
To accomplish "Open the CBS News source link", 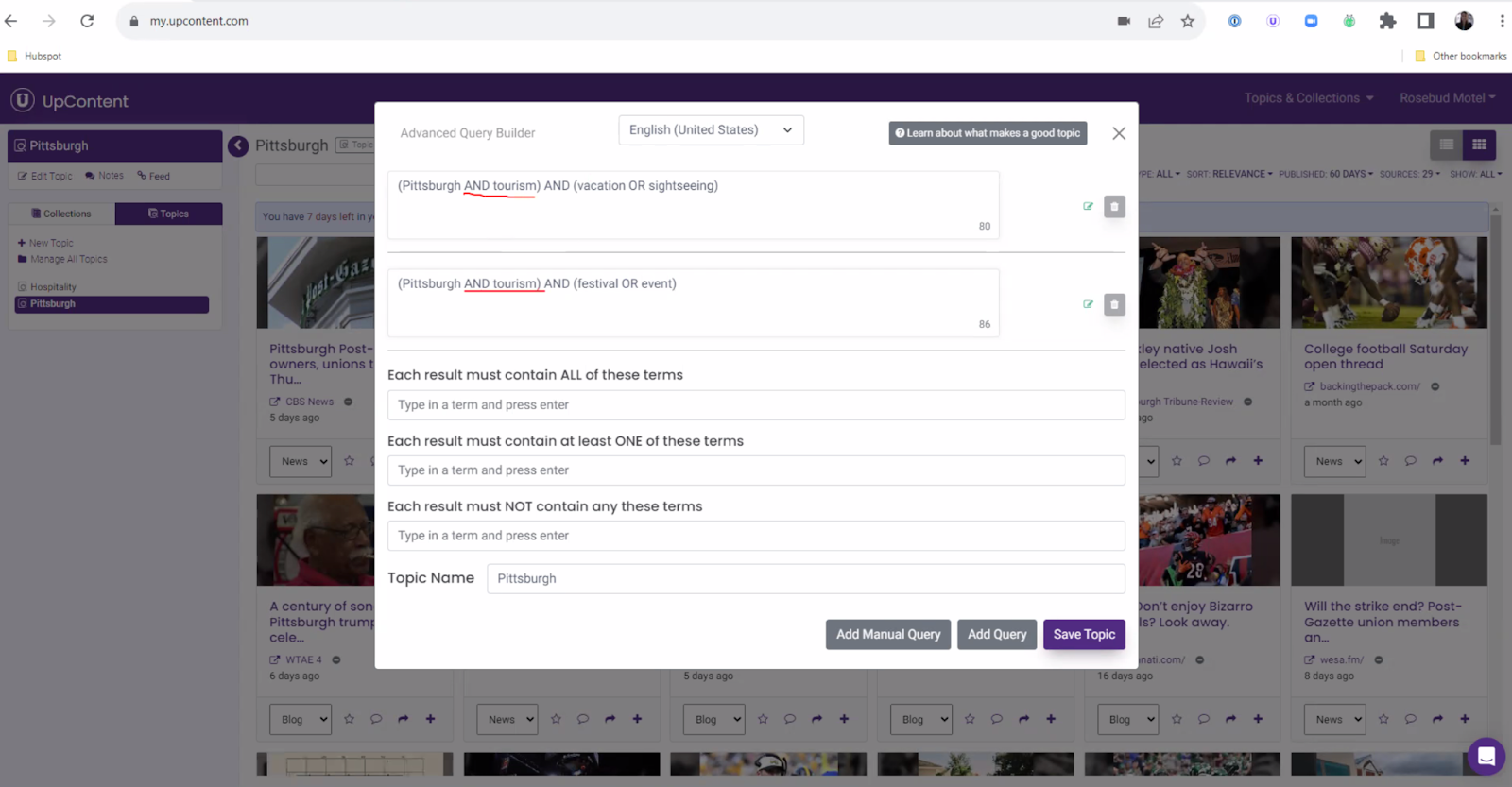I will click(309, 402).
